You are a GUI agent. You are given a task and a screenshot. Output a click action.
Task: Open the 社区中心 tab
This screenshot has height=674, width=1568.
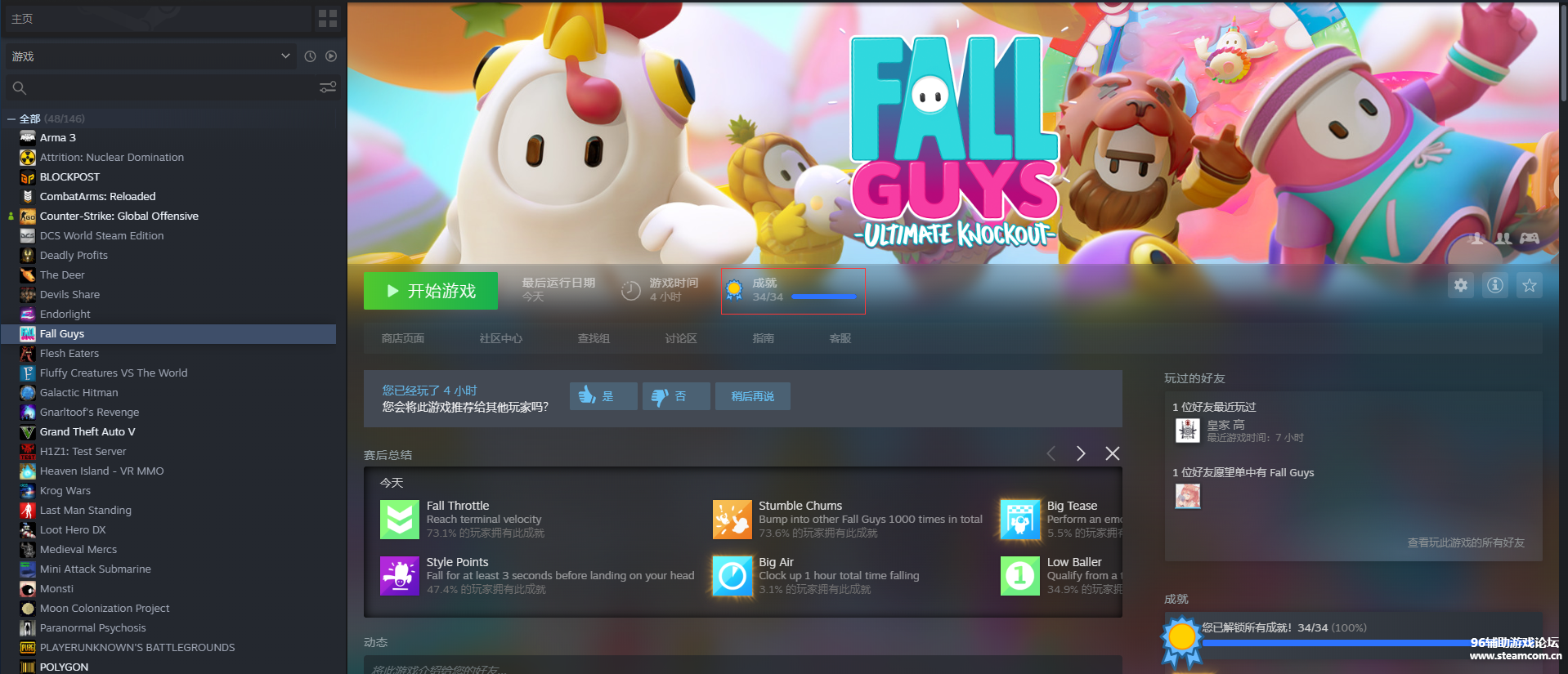tap(501, 338)
